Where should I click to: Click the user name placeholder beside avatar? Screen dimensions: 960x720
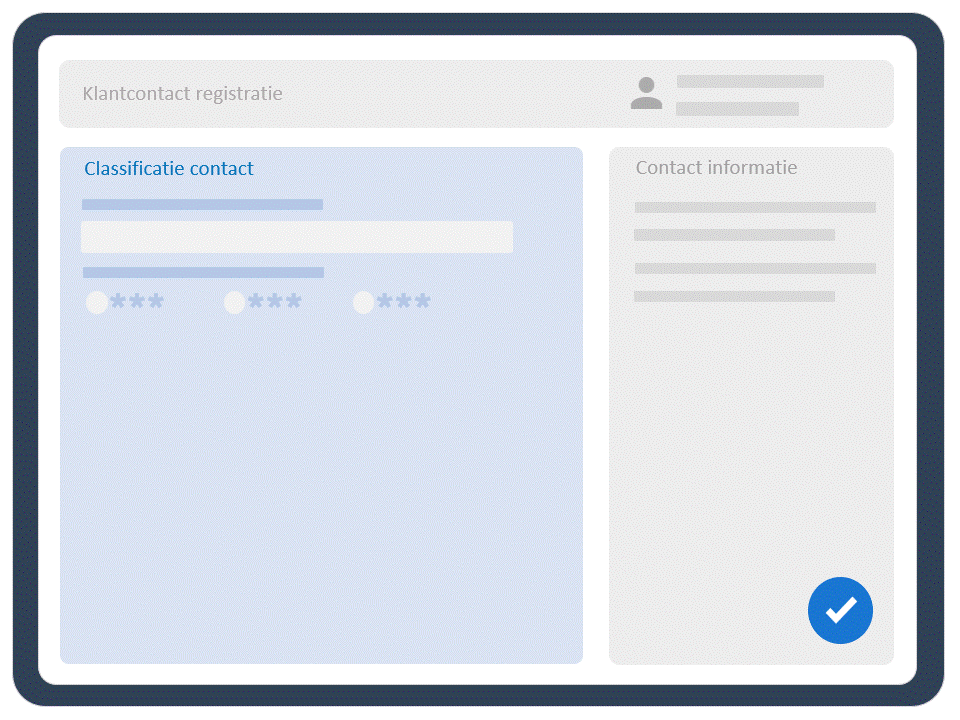click(x=750, y=81)
